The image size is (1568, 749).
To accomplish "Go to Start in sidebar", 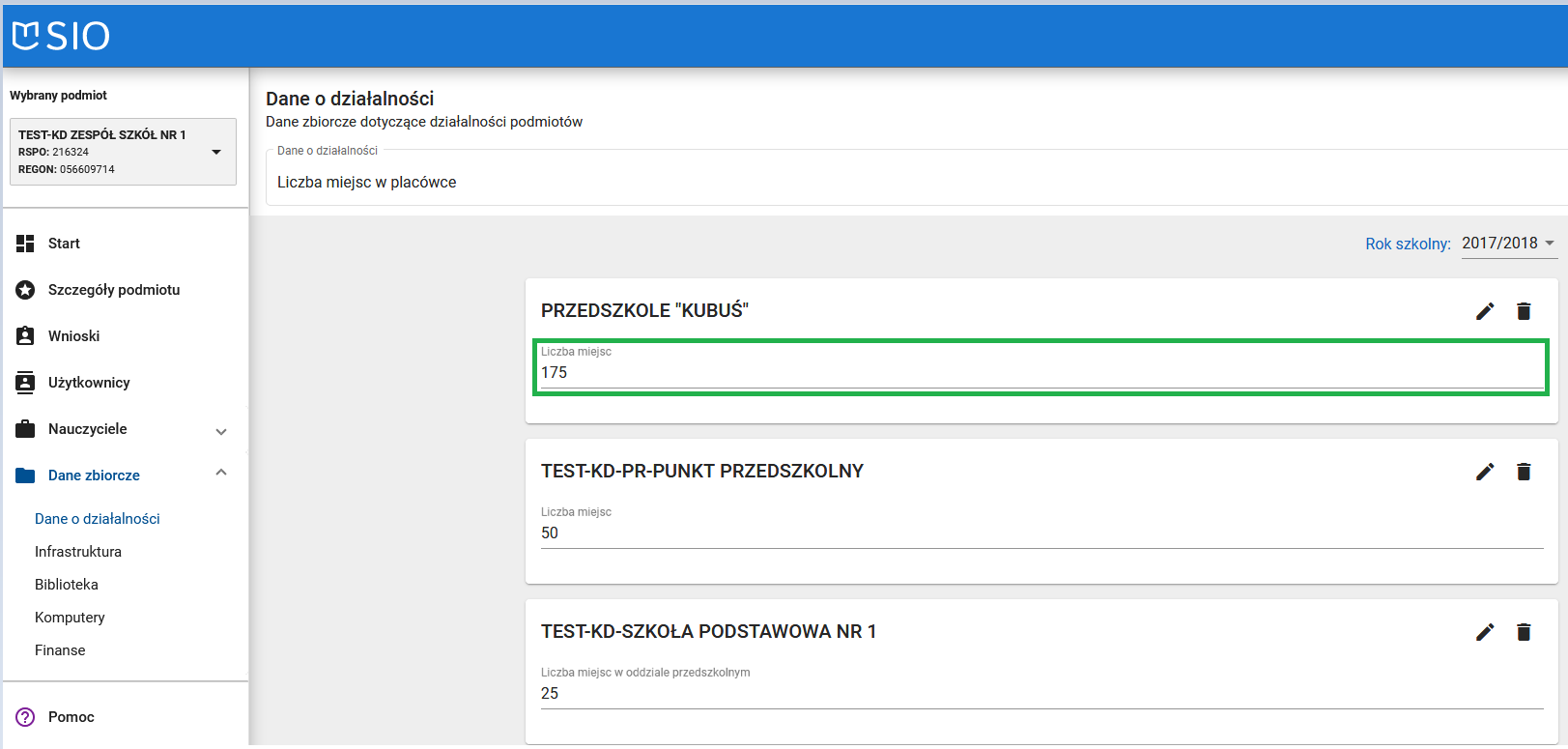I will (64, 244).
